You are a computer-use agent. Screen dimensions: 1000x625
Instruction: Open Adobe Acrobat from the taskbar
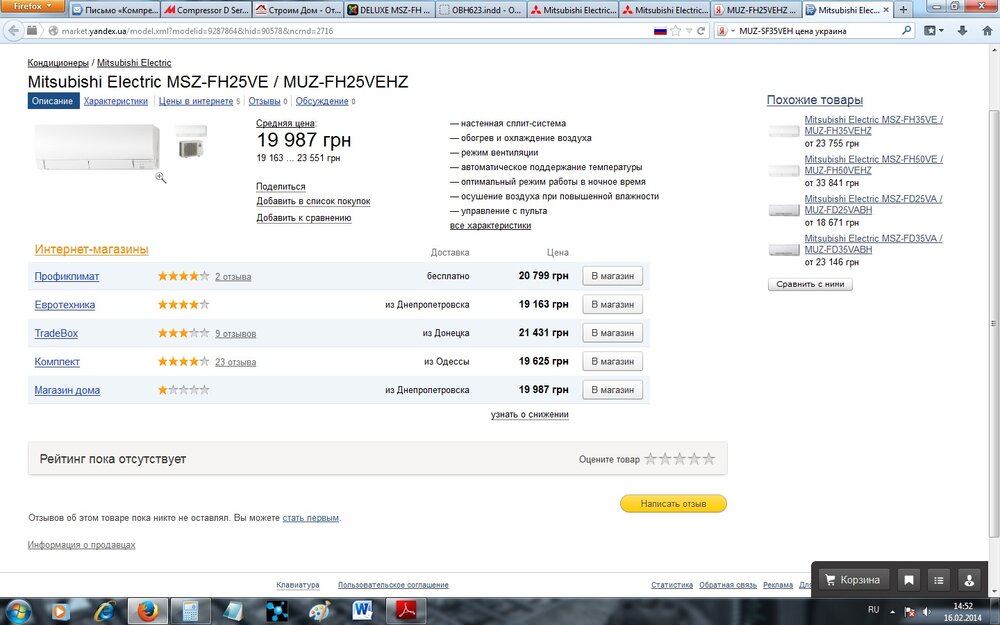click(x=407, y=611)
